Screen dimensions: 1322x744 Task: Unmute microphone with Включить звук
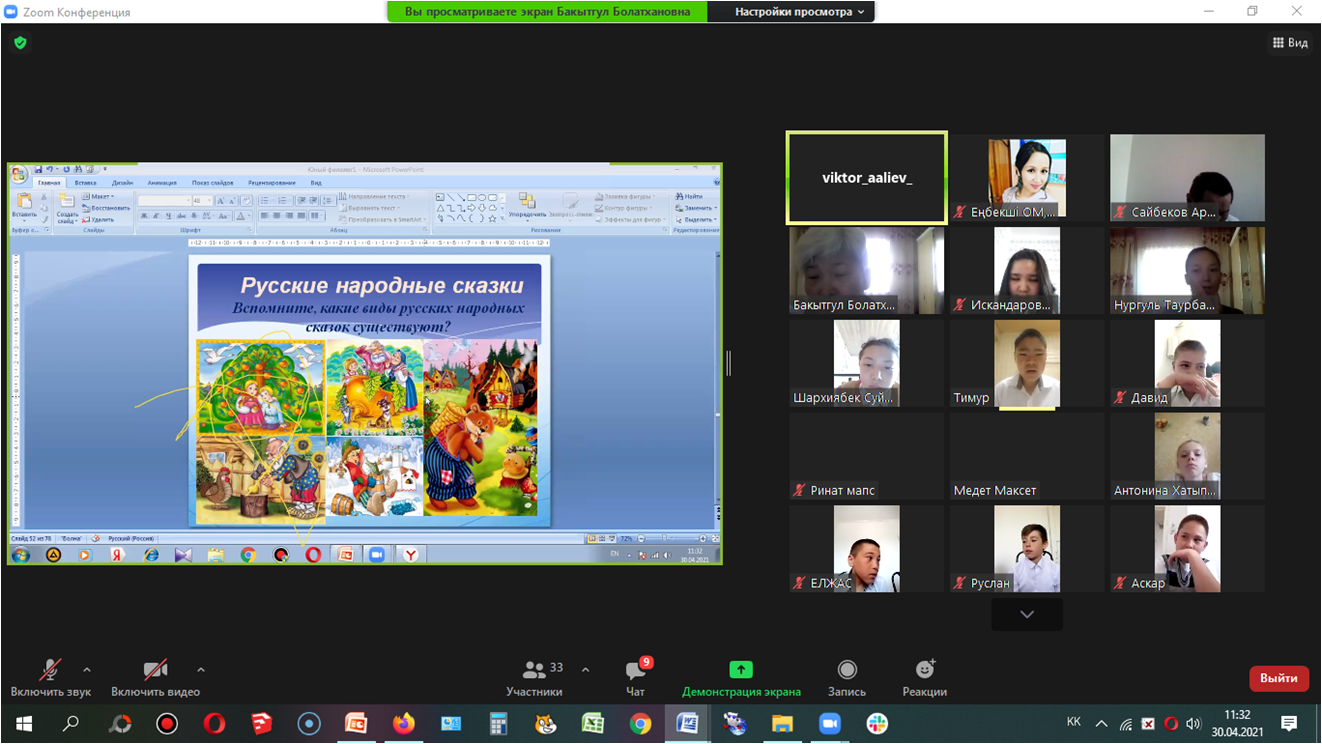pos(50,671)
